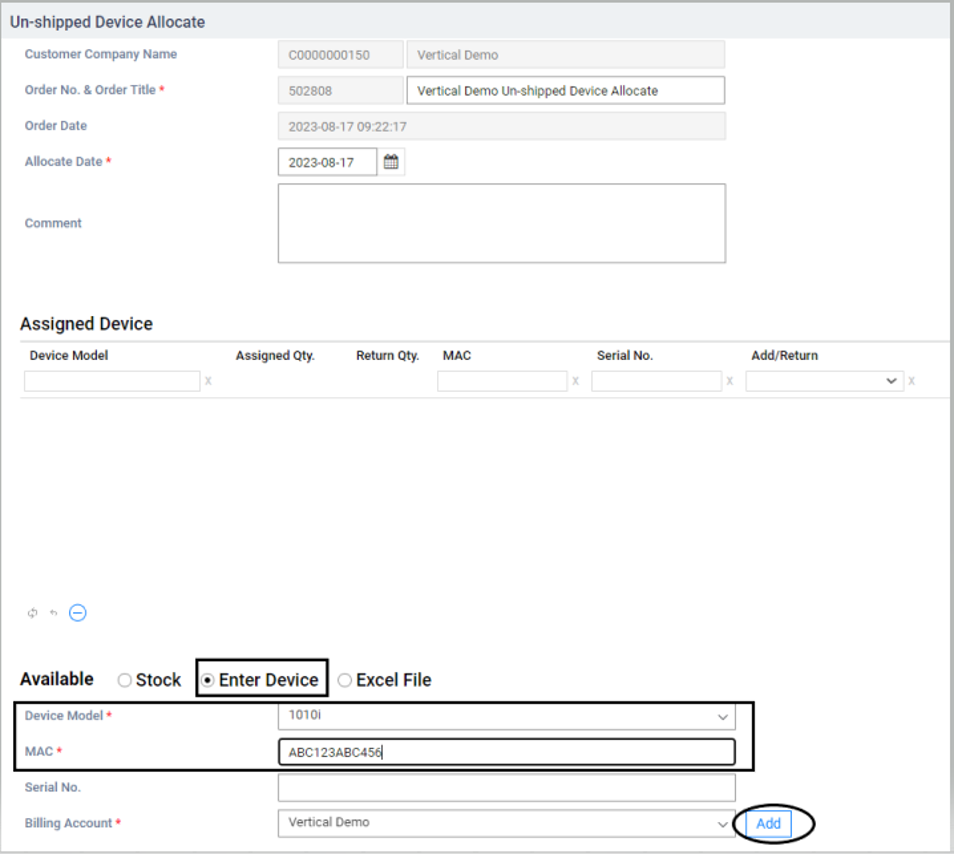The width and height of the screenshot is (954, 854).
Task: Click the Device Model column filter box
Action: point(112,381)
